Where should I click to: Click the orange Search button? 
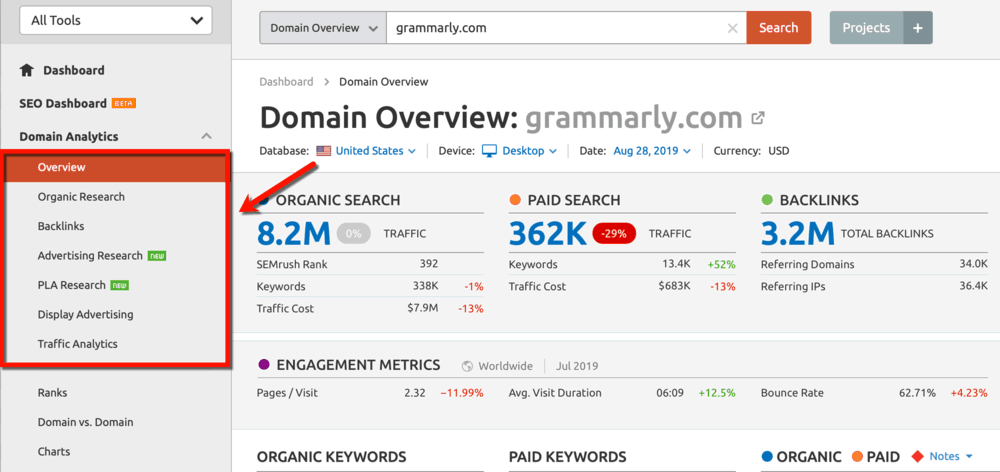point(779,28)
